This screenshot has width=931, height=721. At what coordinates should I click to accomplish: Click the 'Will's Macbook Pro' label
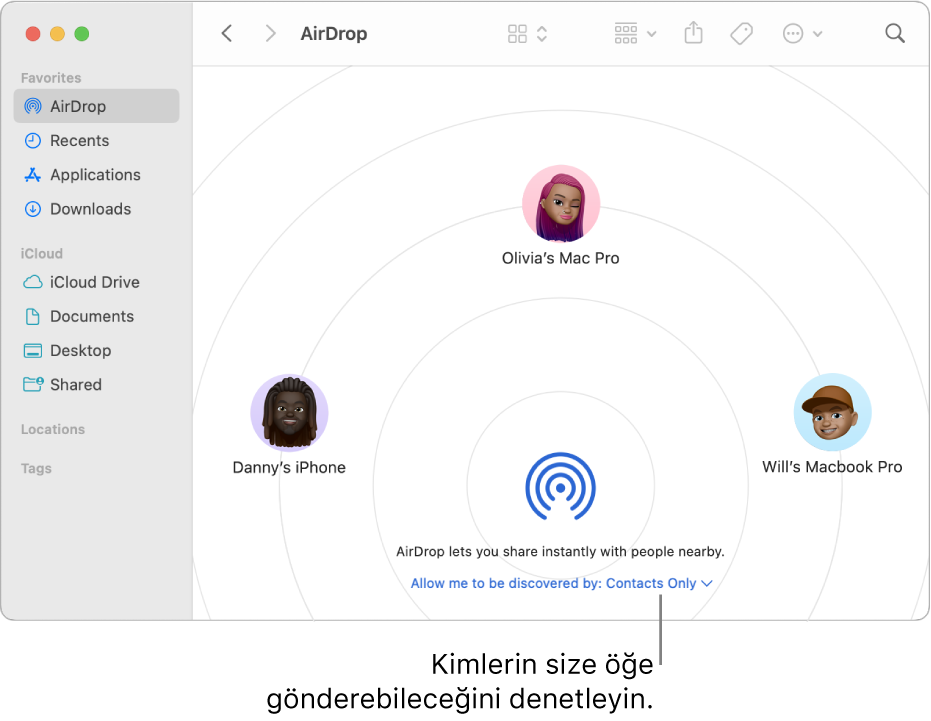point(832,467)
